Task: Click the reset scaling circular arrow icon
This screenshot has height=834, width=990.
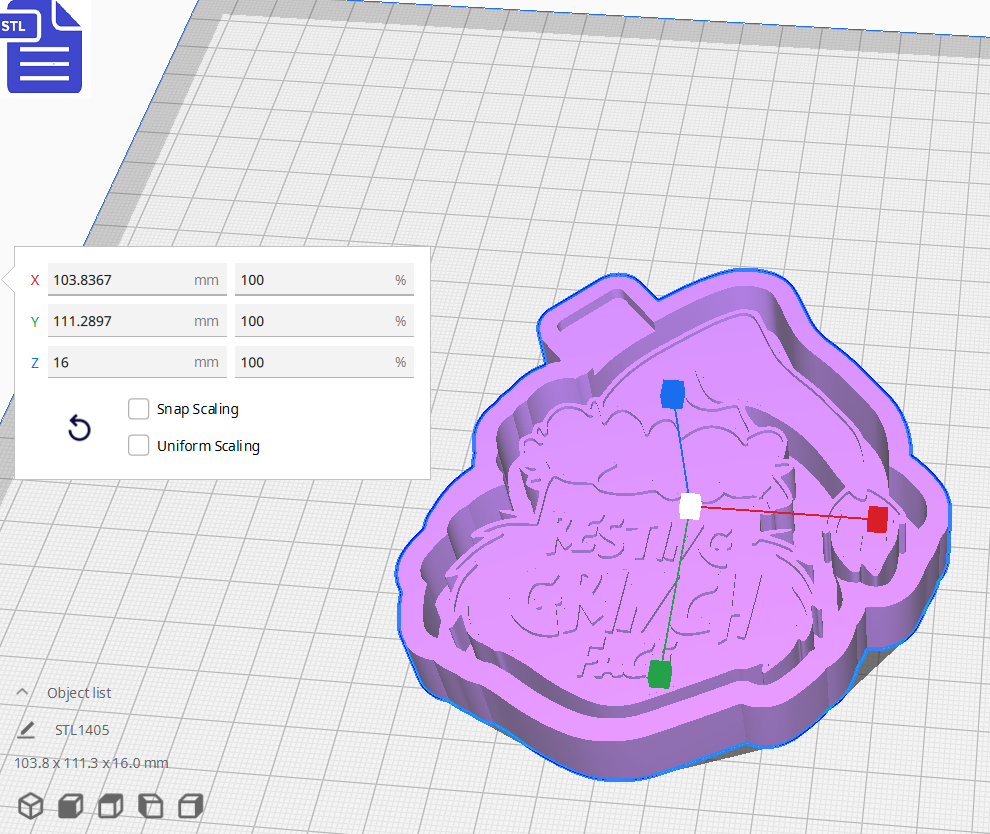Action: pyautogui.click(x=79, y=428)
